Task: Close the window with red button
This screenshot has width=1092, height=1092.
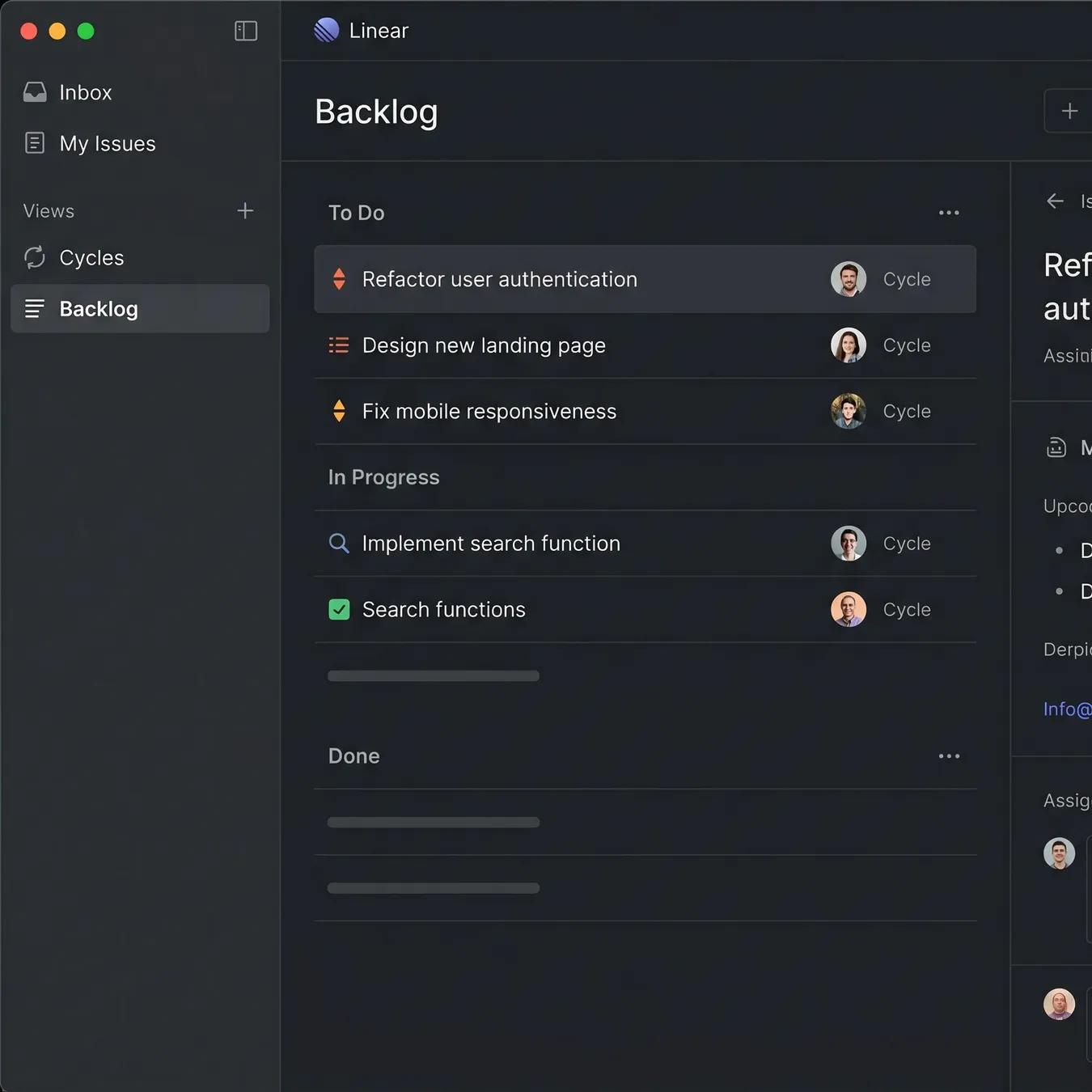Action: coord(29,31)
